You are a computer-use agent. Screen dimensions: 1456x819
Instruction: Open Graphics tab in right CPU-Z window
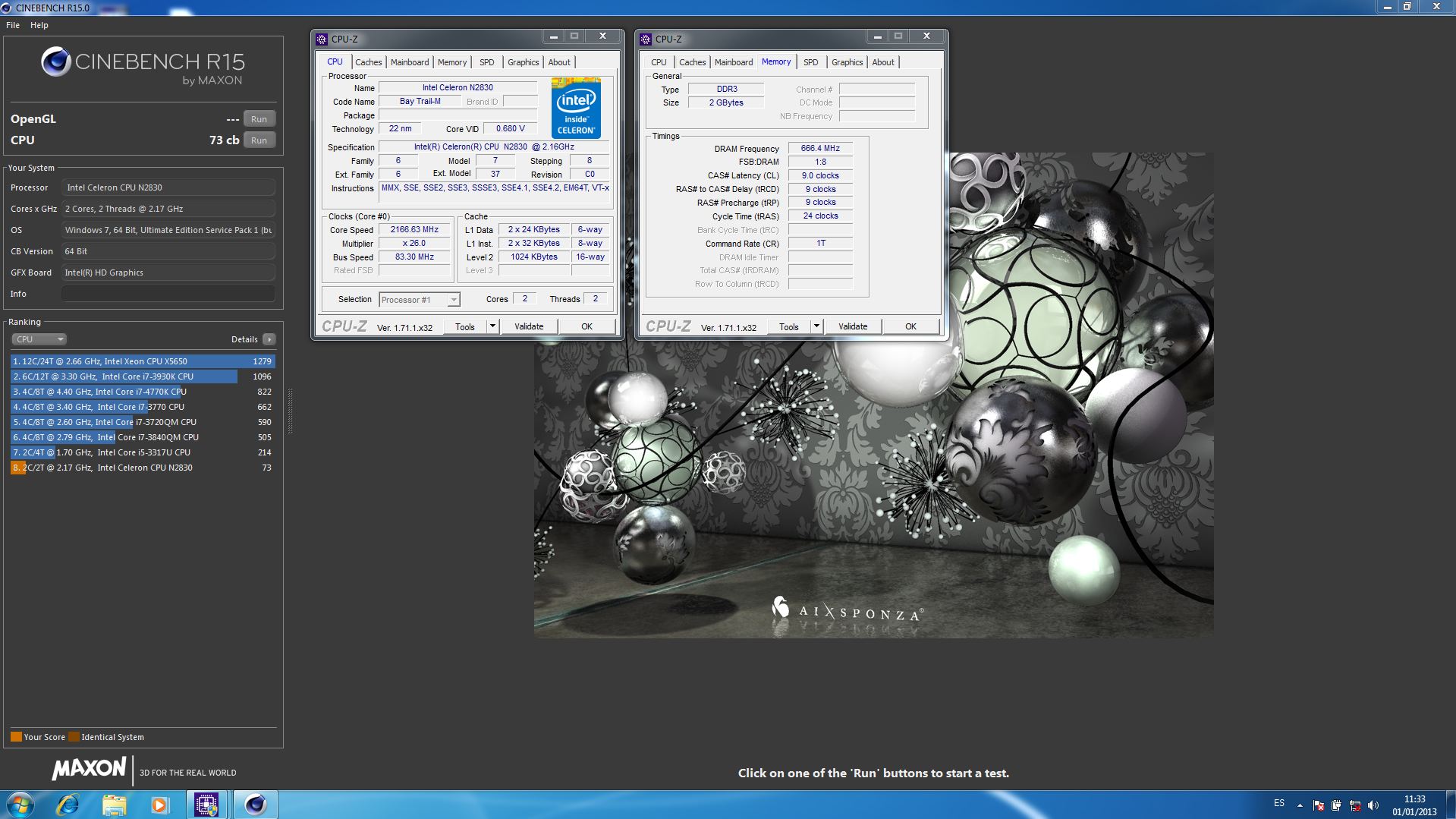[x=847, y=62]
